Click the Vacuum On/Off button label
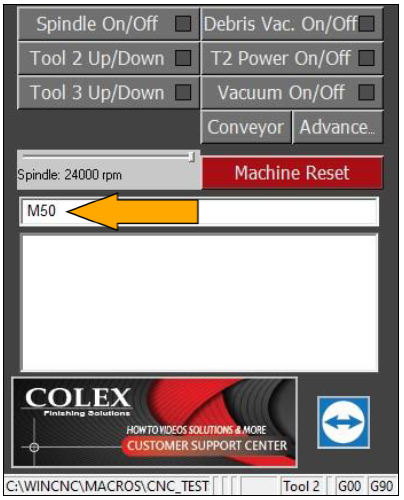The height and width of the screenshot is (500, 404). pyautogui.click(x=281, y=92)
